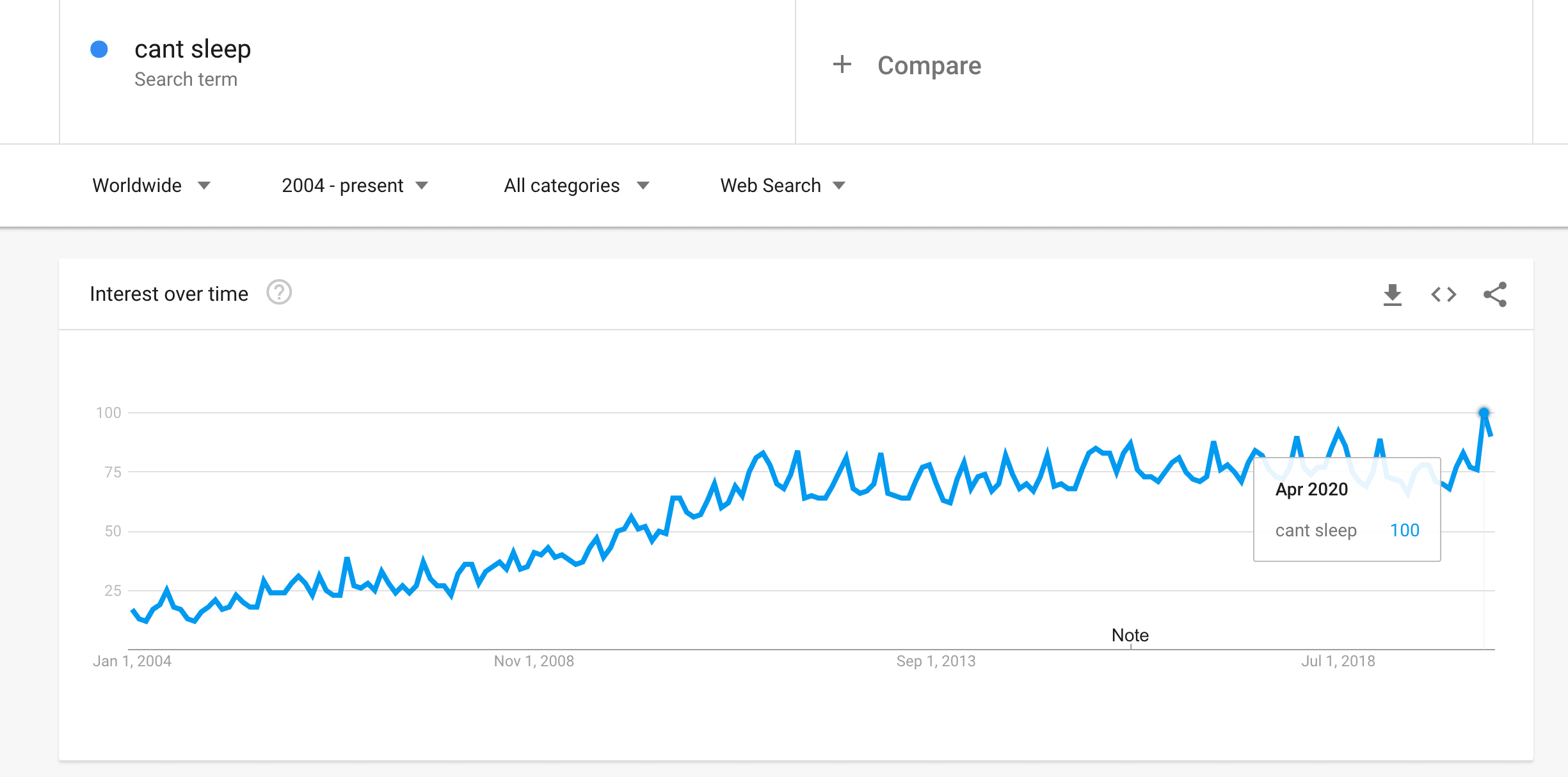Share the Interest over time chart
The height and width of the screenshot is (777, 1568).
pyautogui.click(x=1495, y=294)
